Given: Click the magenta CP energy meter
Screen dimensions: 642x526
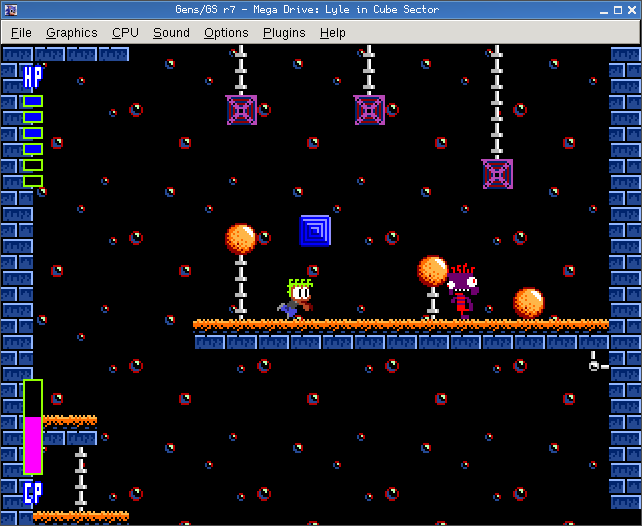Looking at the screenshot, I should point(33,427).
